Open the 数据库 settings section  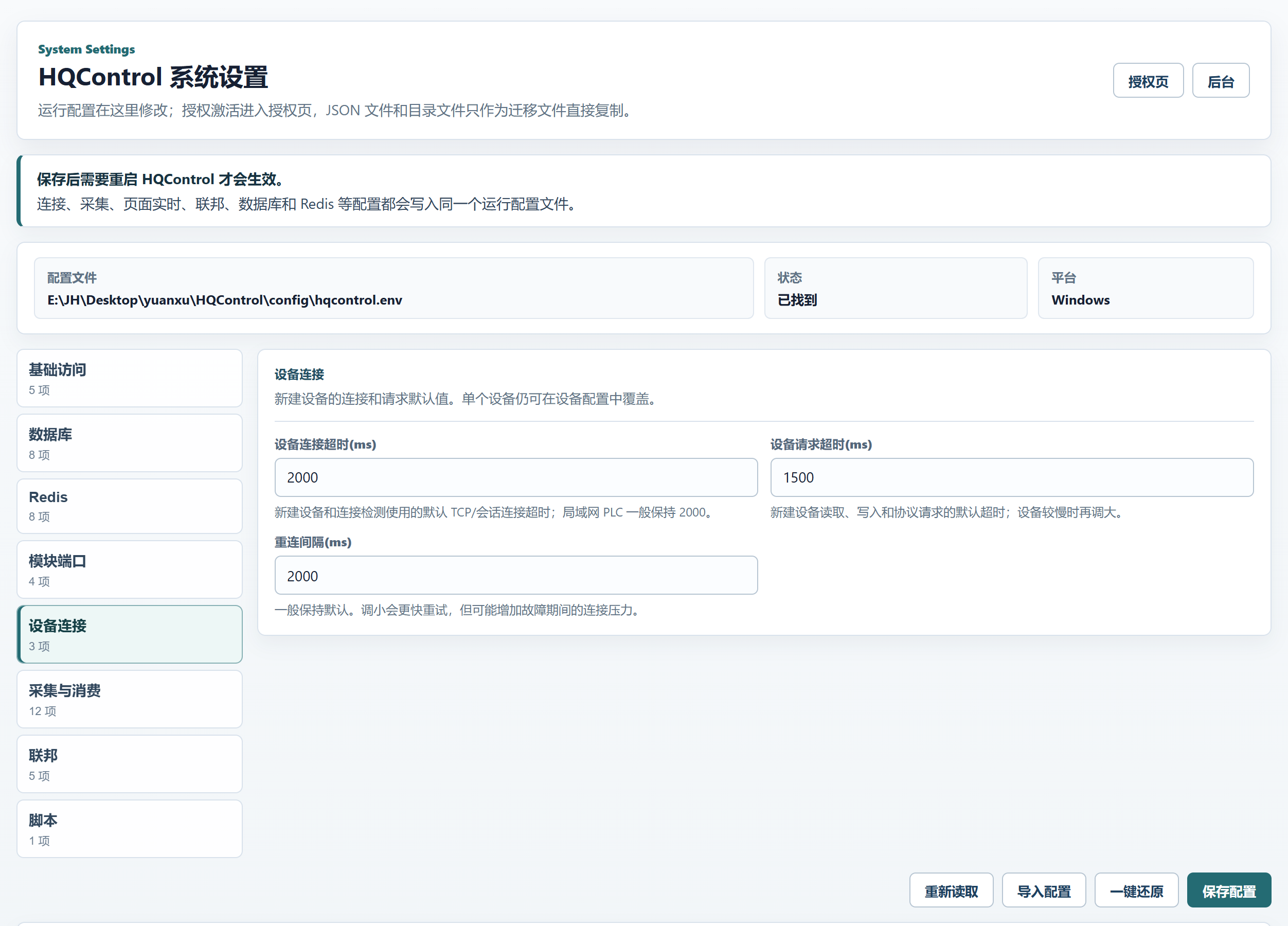tap(130, 443)
